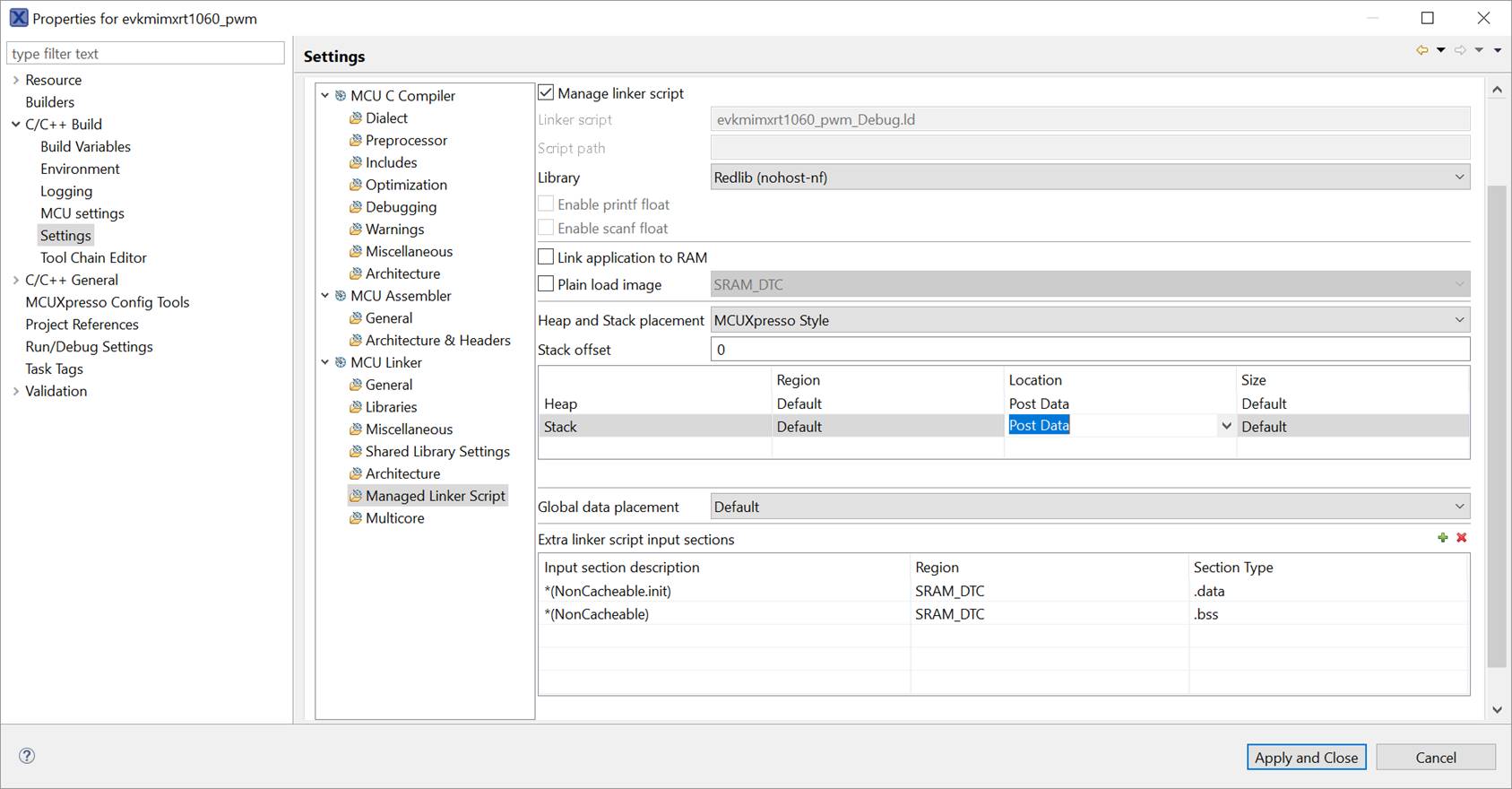Viewport: 1512px width, 789px height.
Task: Toggle the Plain load image checkbox
Action: point(546,284)
